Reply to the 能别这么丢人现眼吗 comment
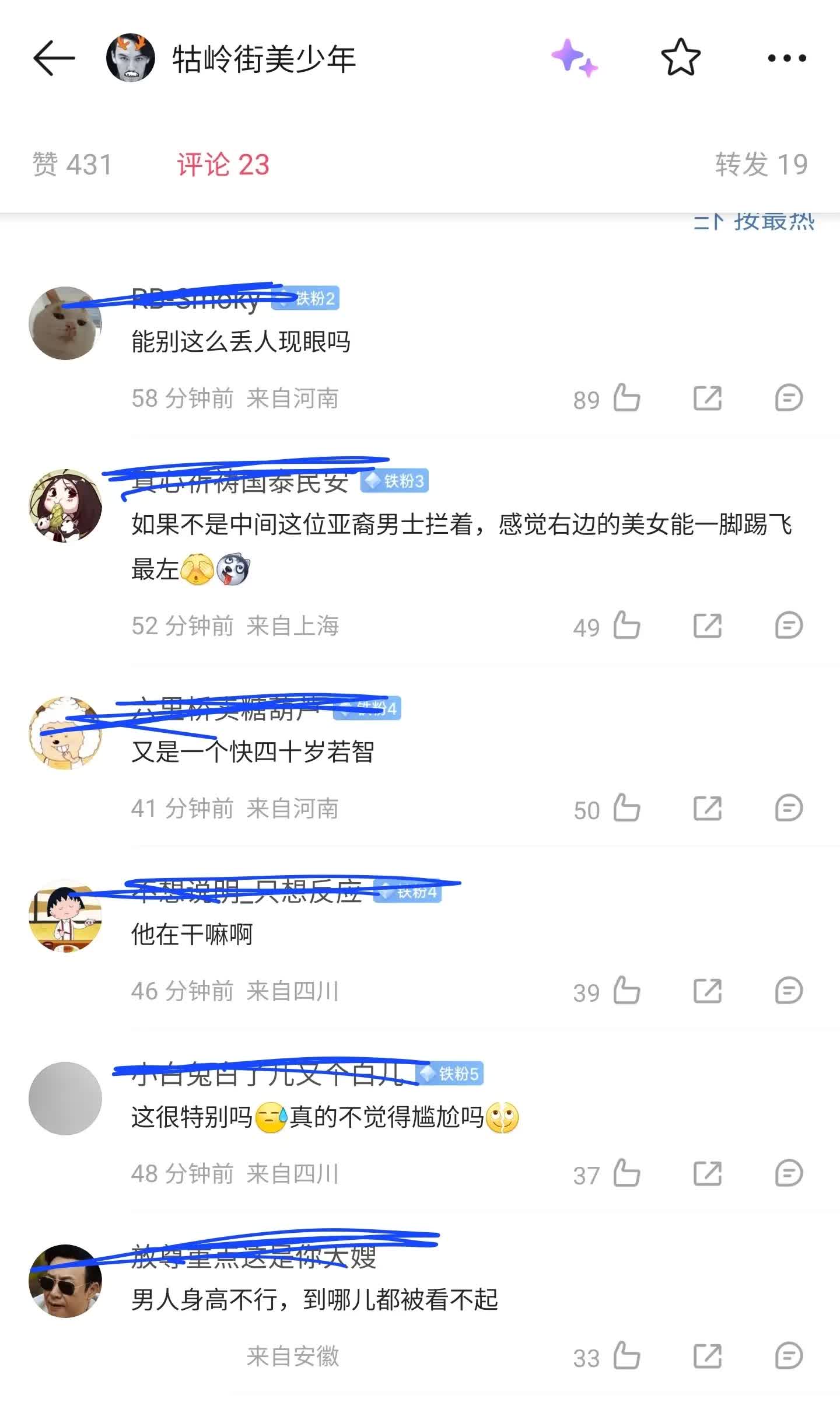The width and height of the screenshot is (840, 1409). point(789,398)
